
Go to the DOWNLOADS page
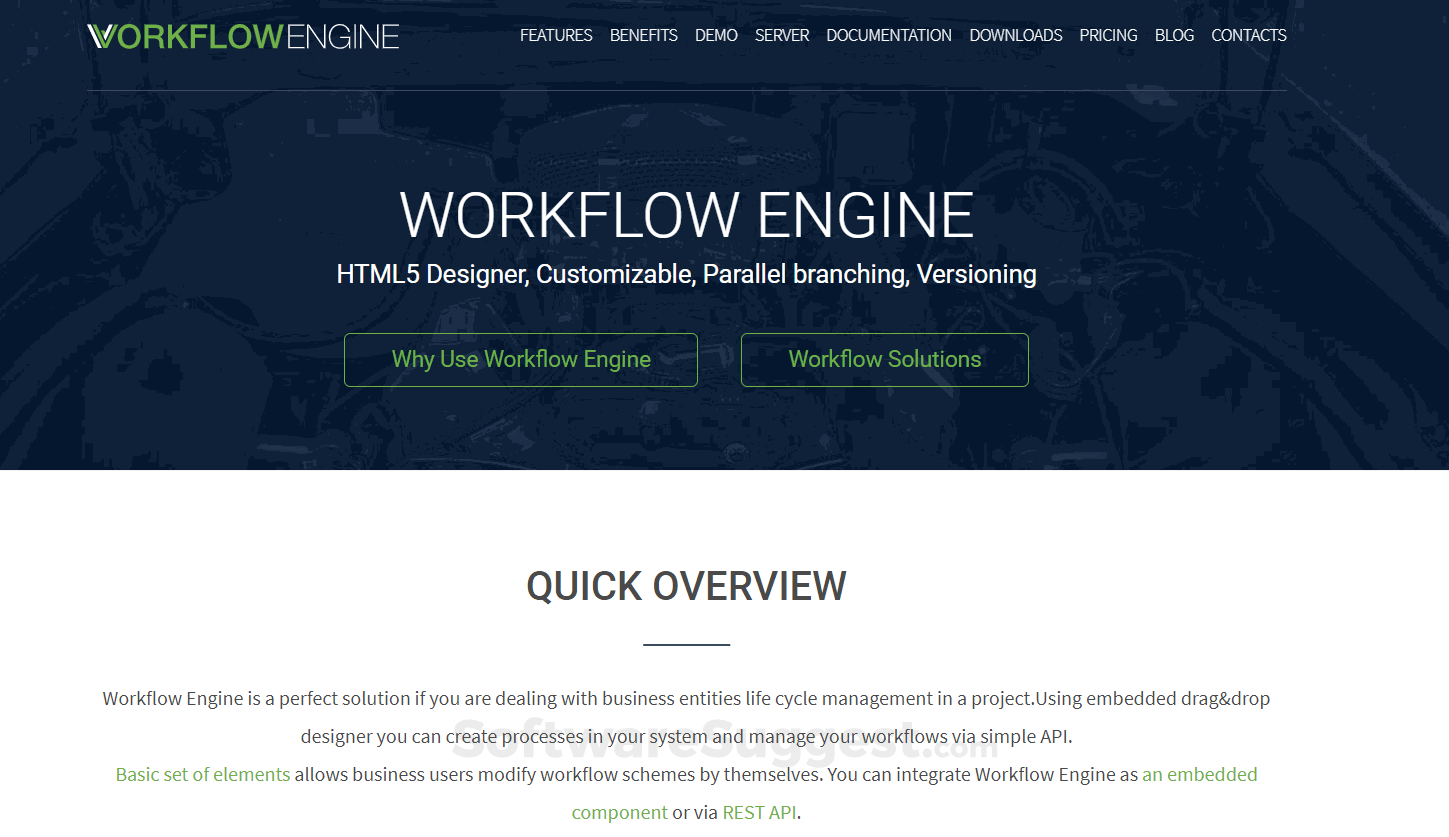[x=1016, y=35]
